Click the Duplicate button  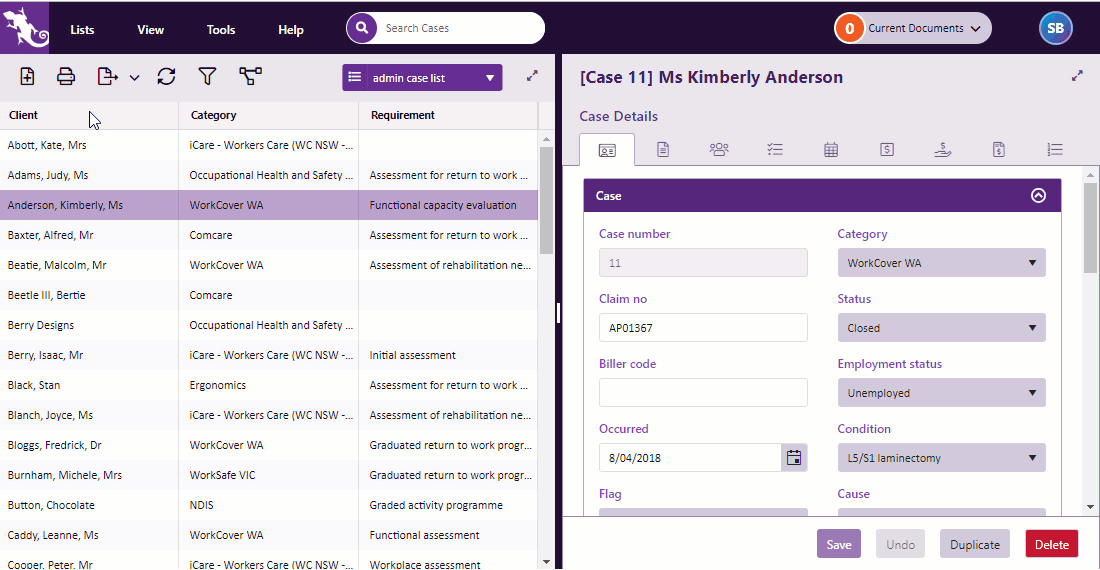point(974,544)
